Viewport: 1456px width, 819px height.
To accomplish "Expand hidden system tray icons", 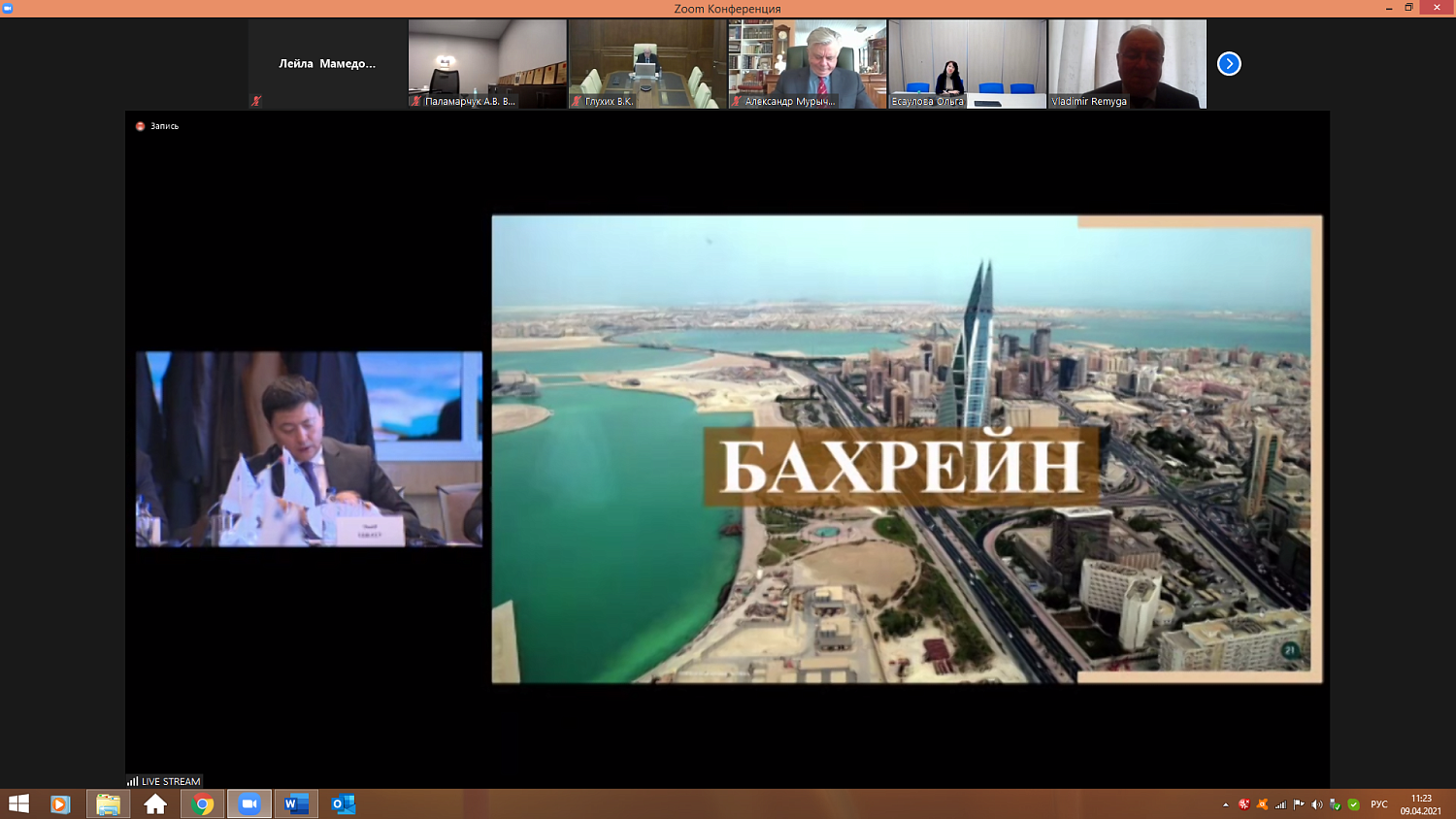I will (1225, 804).
